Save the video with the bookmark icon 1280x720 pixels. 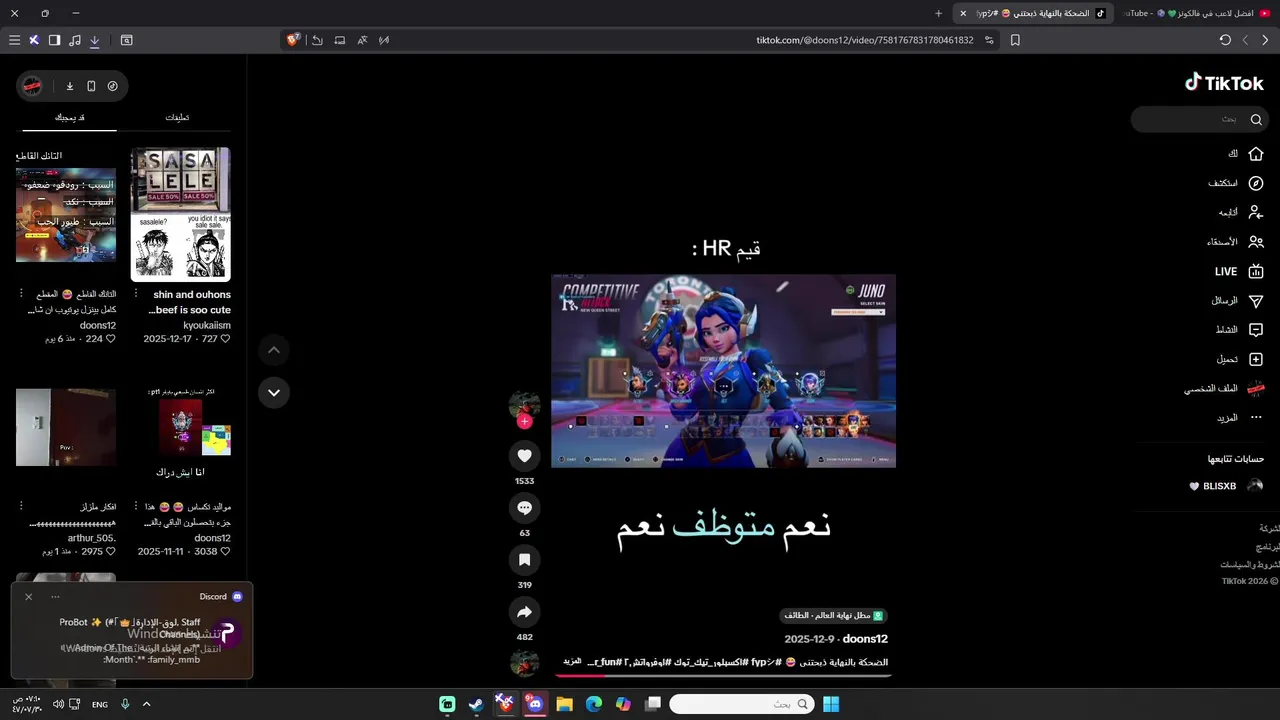(524, 560)
